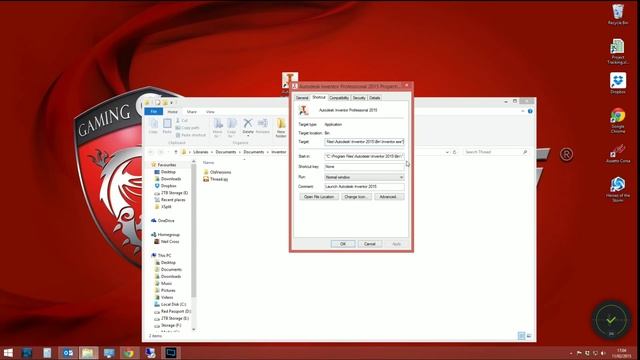The width and height of the screenshot is (640, 360).
Task: Open recent locations dropdown in Explorer
Action: click(x=168, y=152)
